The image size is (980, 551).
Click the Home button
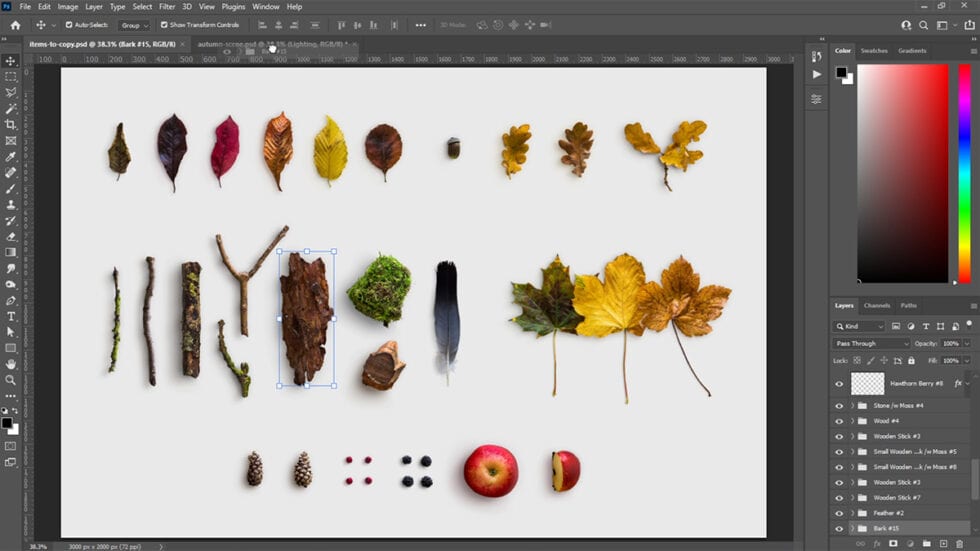point(16,25)
